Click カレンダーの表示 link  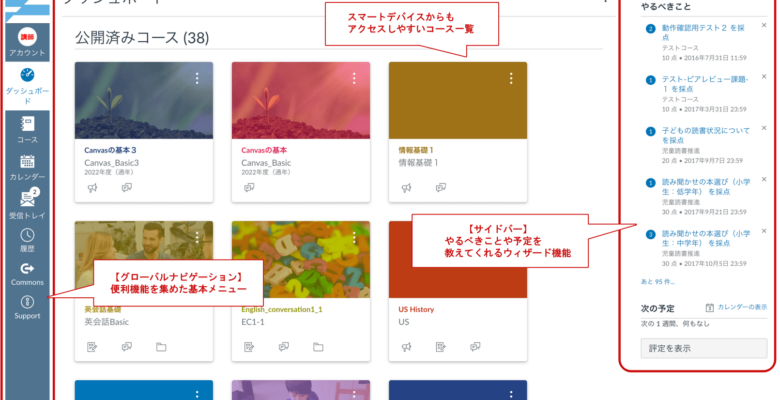(x=737, y=307)
